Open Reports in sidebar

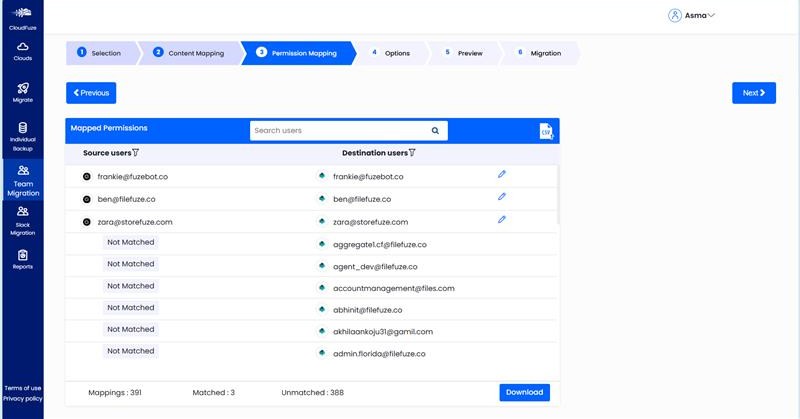click(x=22, y=259)
